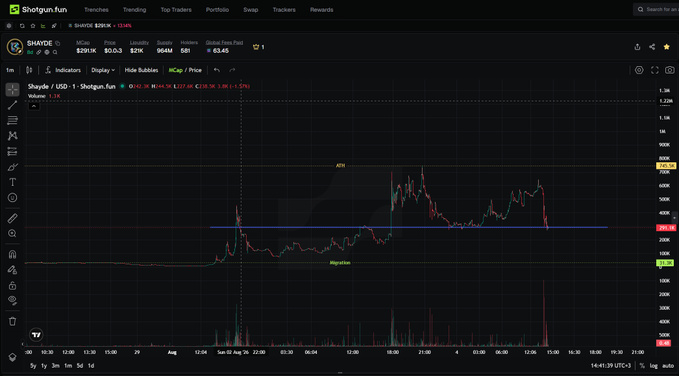
Task: Toggle the yellow favorite star
Action: 667,47
